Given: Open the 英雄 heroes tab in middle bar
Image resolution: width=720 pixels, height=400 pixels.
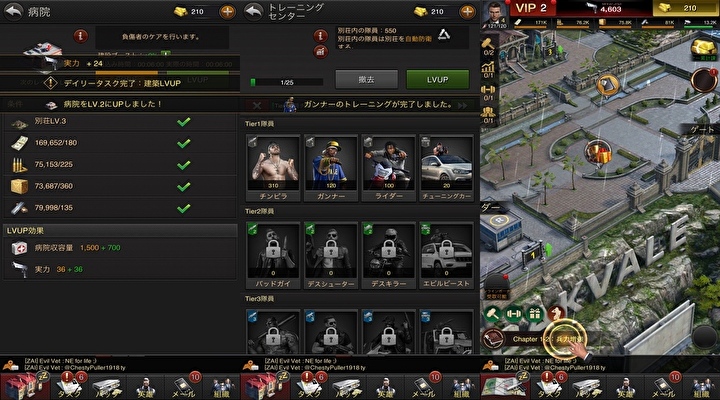Looking at the screenshot, I should click(x=386, y=386).
